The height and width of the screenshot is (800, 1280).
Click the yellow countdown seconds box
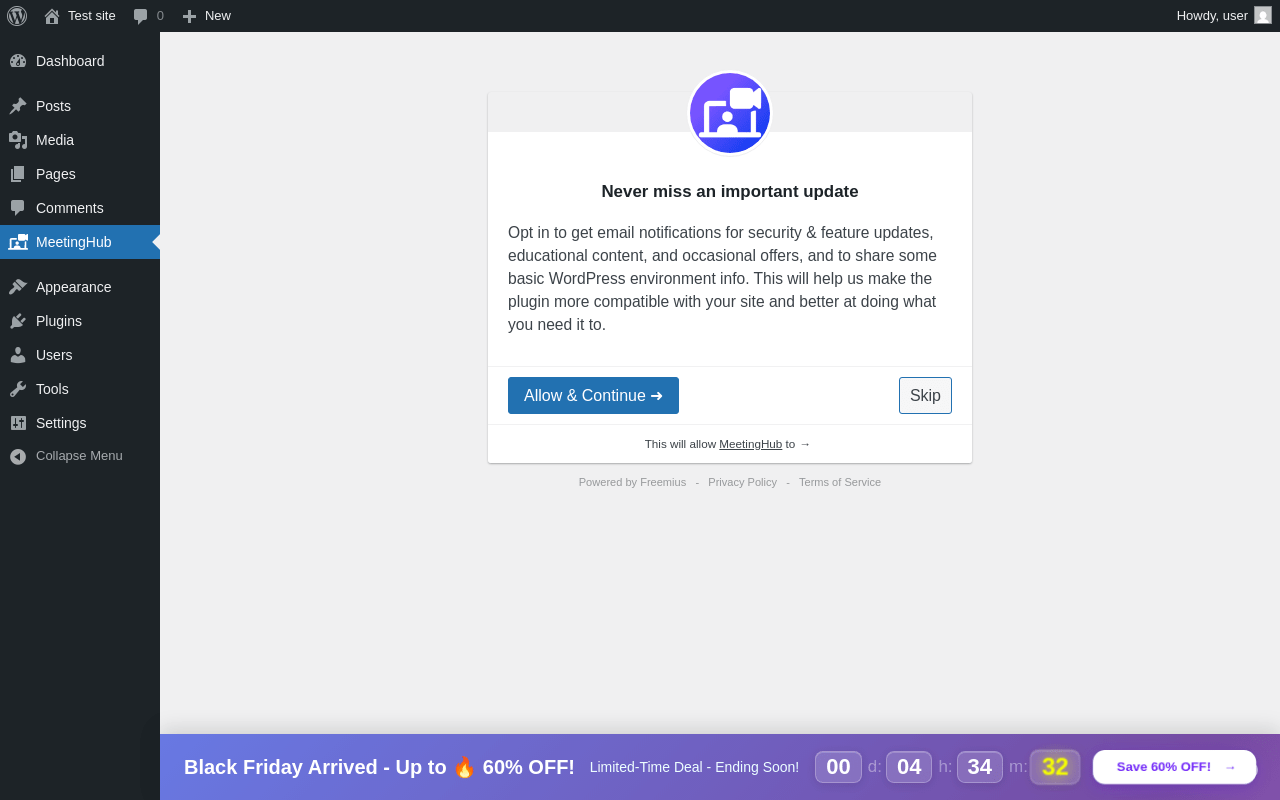(x=1055, y=767)
